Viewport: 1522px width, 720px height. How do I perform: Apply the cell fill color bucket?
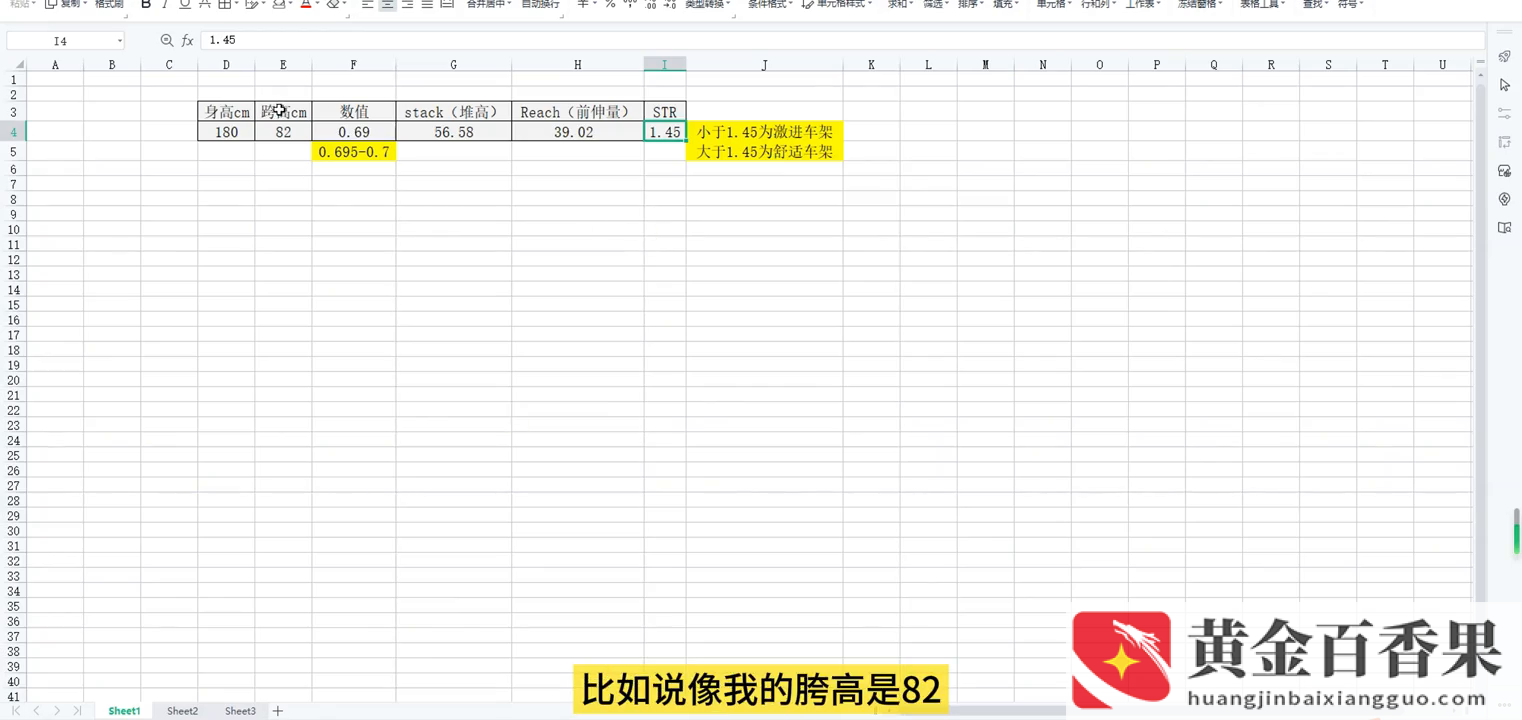pyautogui.click(x=279, y=4)
